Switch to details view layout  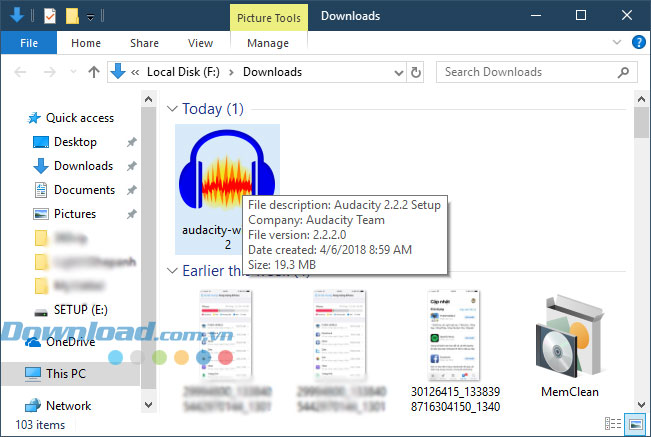[613, 425]
